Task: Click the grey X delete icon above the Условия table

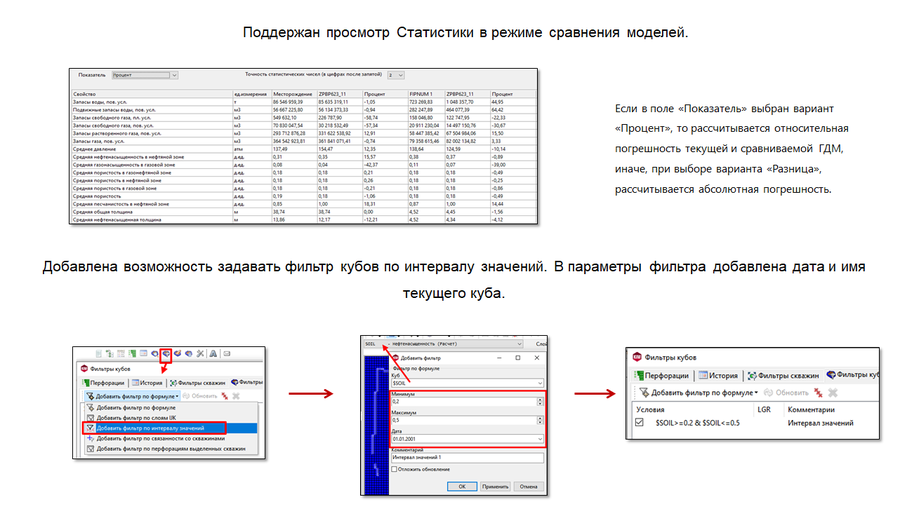Action: coord(833,393)
